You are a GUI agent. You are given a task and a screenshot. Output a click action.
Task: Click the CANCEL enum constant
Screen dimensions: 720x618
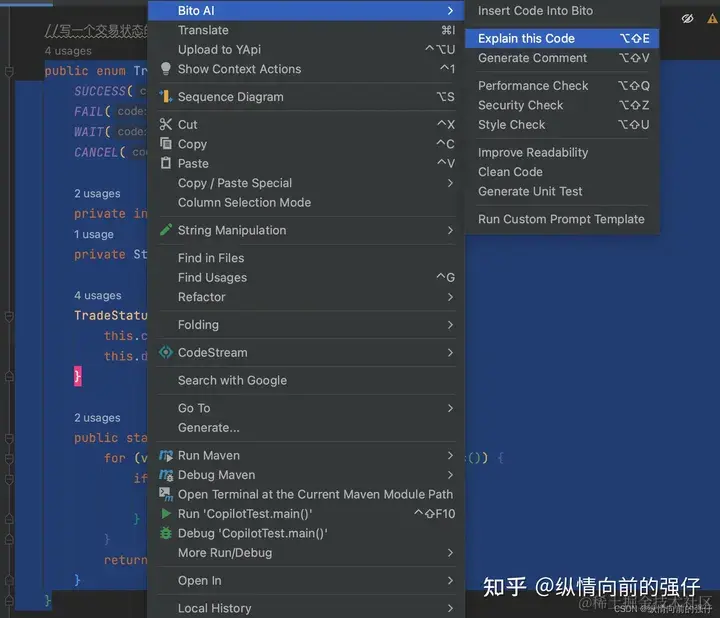[x=96, y=152]
